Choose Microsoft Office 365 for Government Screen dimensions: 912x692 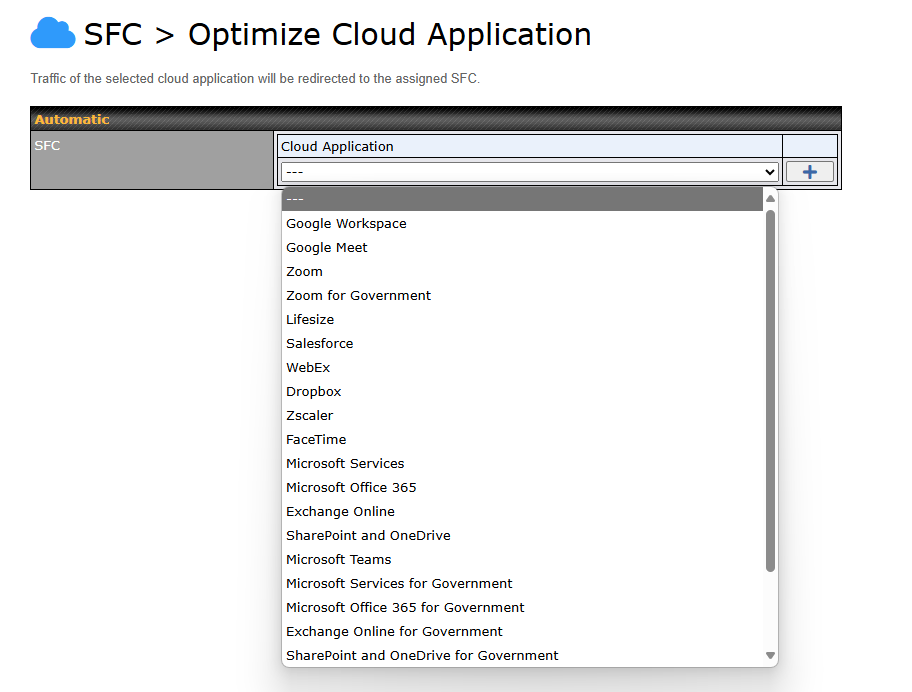point(522,608)
